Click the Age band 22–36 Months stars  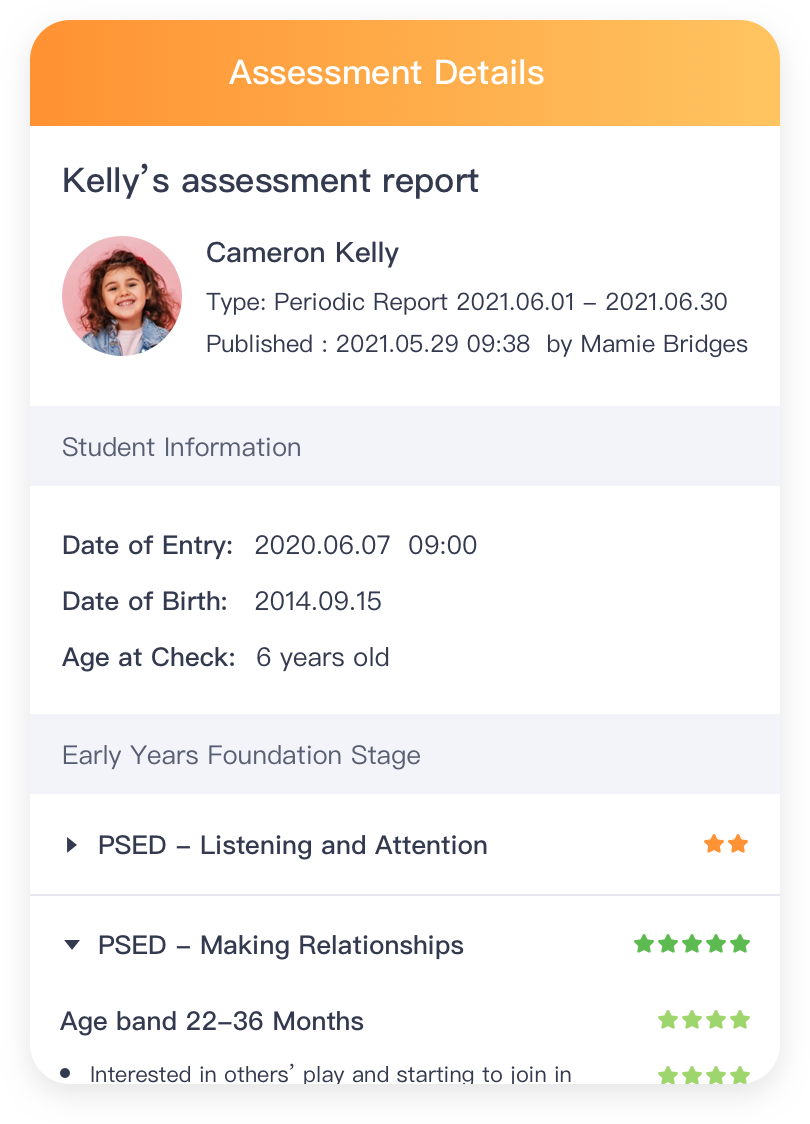coord(704,1021)
